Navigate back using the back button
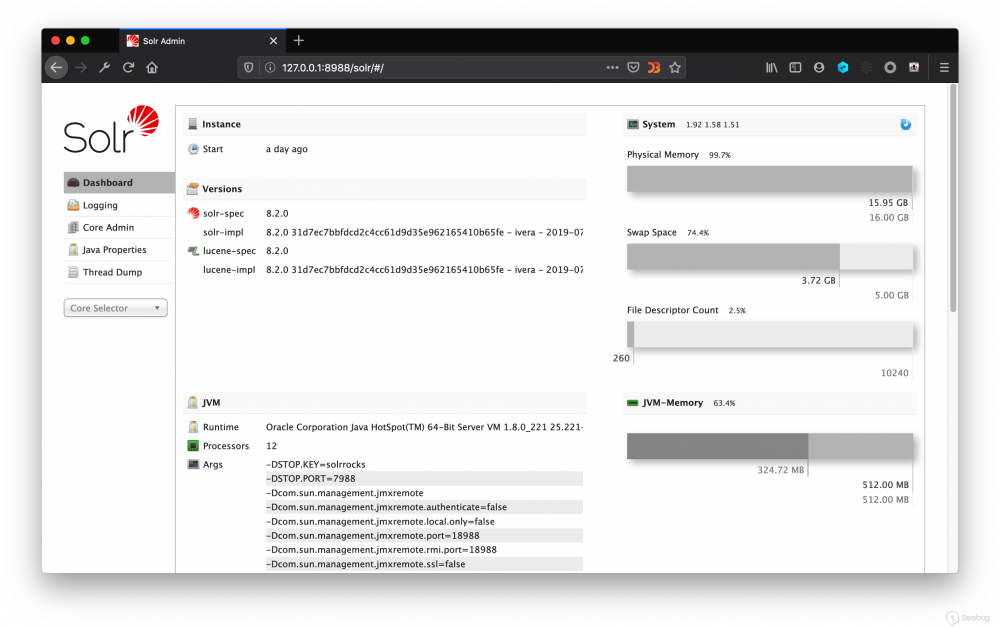 click(56, 67)
